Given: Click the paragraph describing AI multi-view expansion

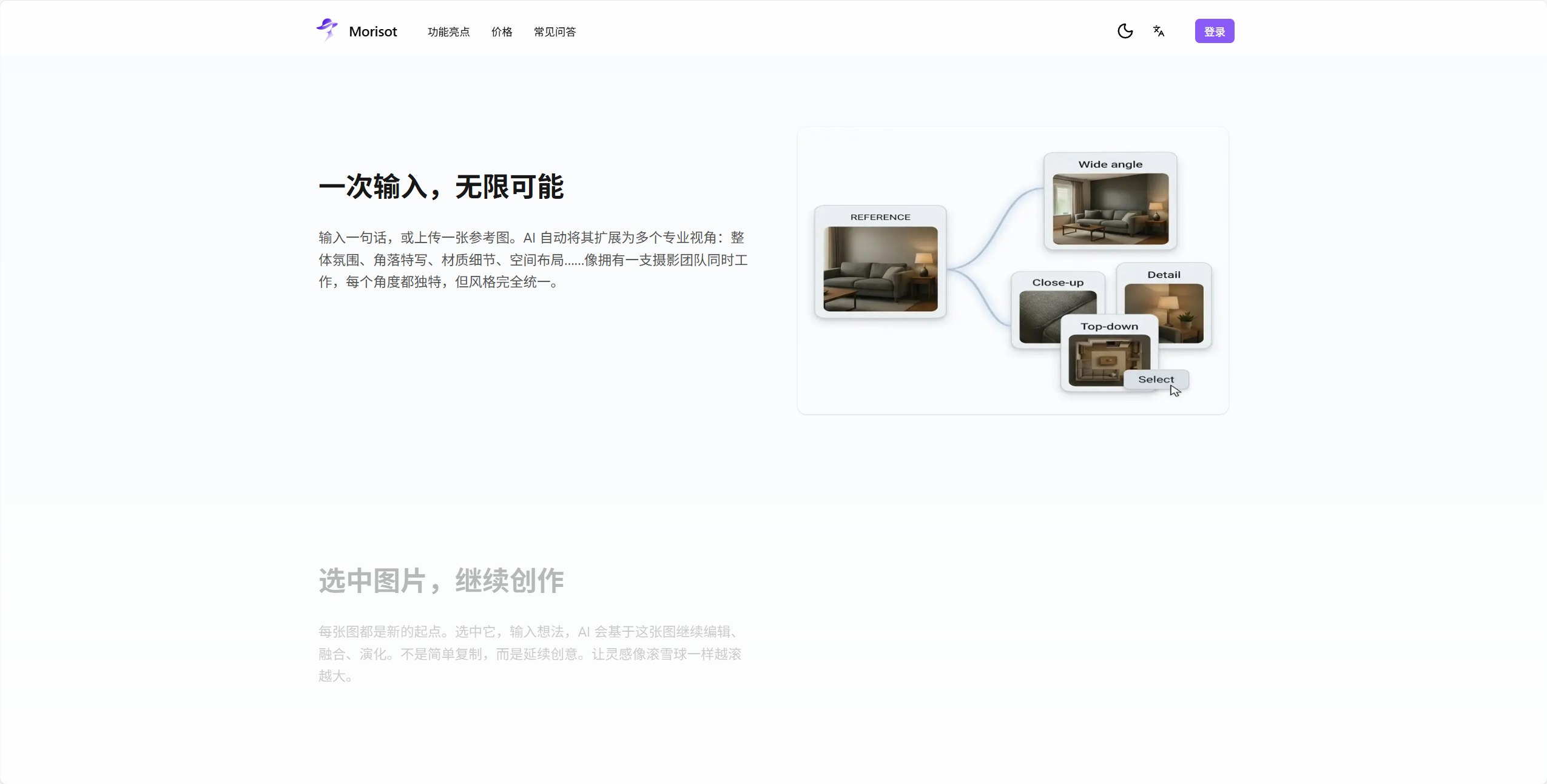Looking at the screenshot, I should click(533, 260).
